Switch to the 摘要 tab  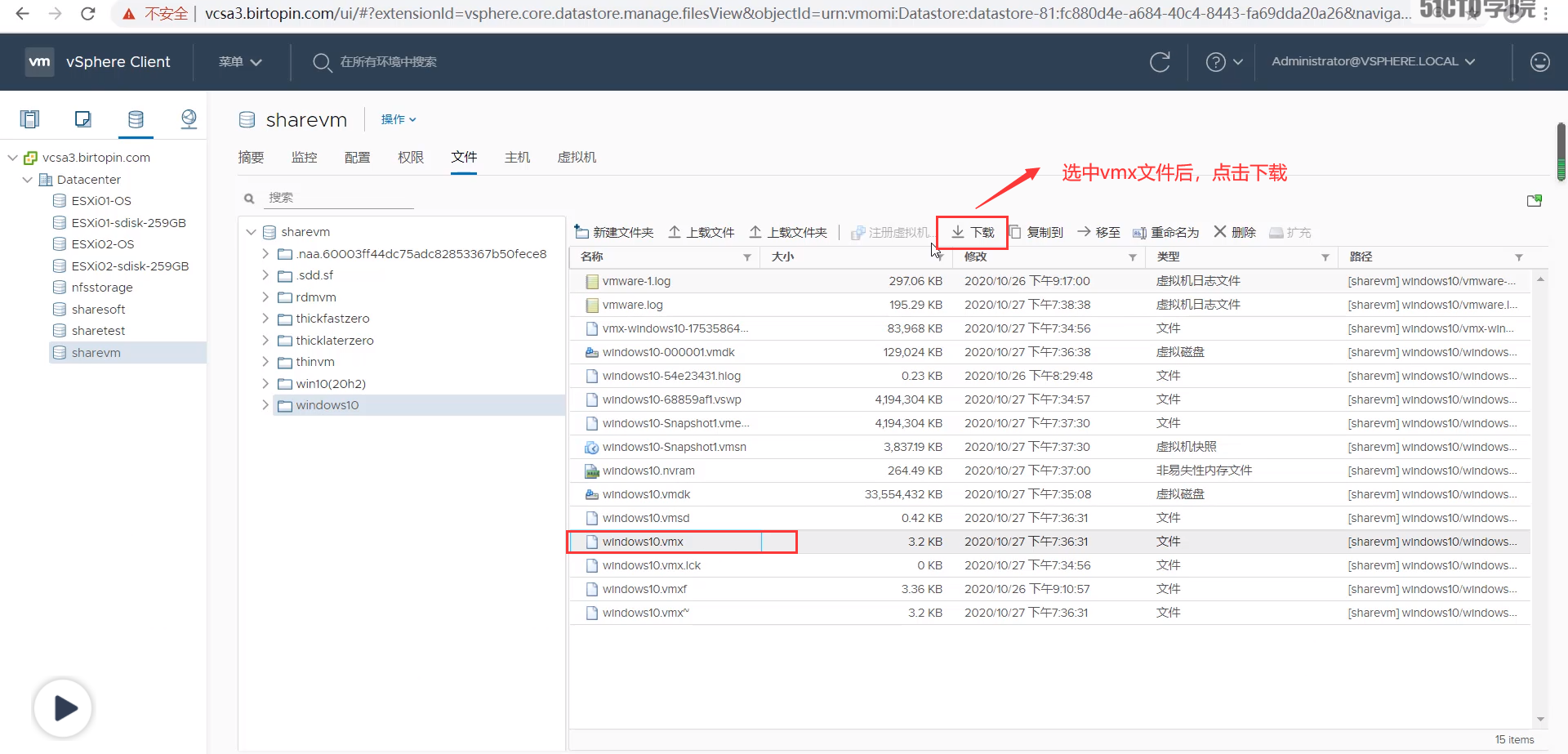[251, 158]
